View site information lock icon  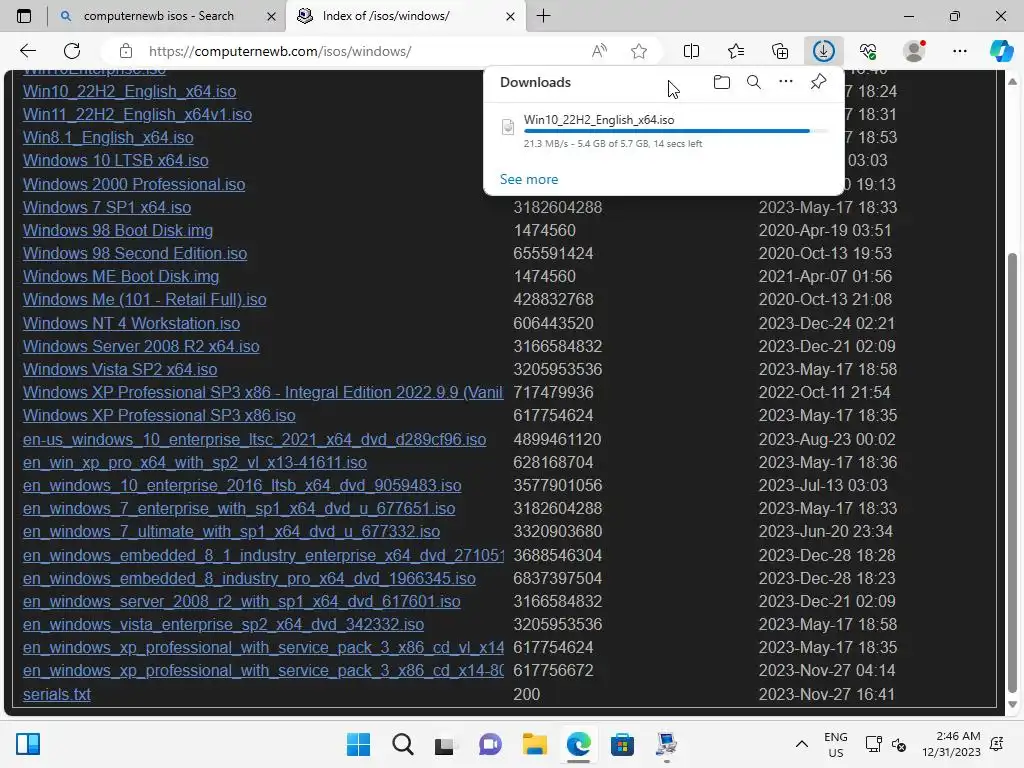click(x=126, y=51)
